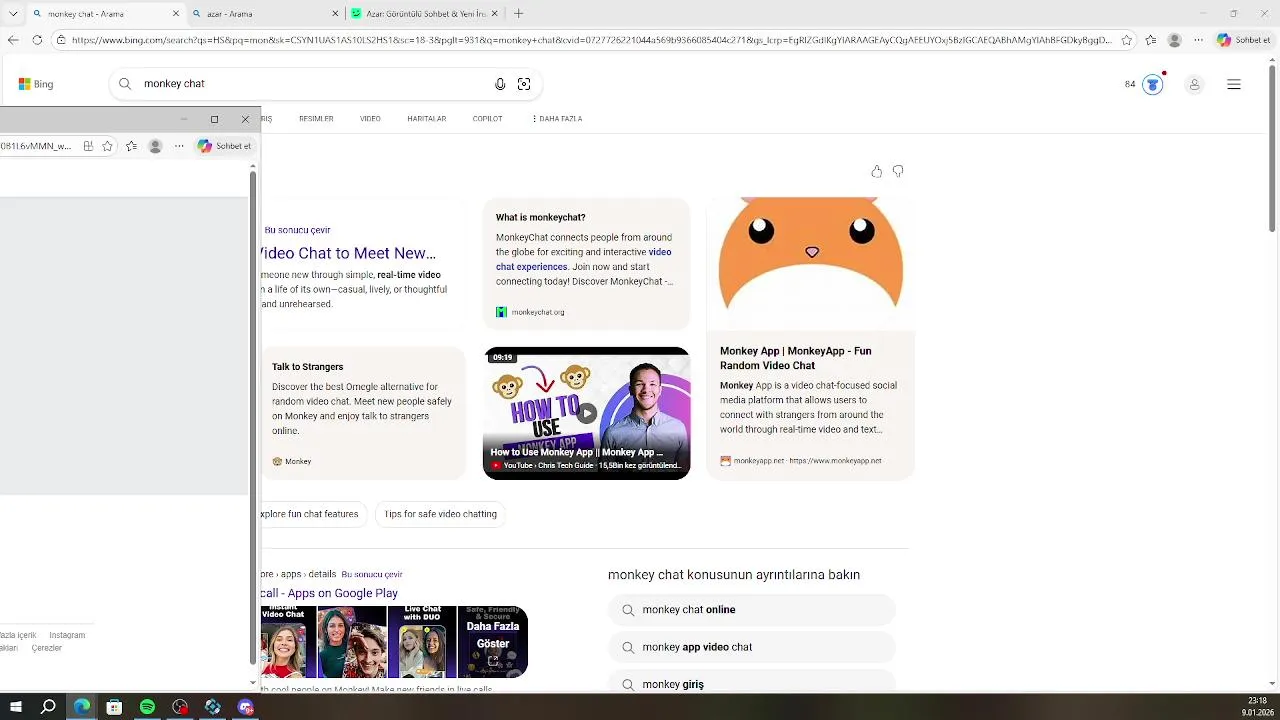
Task: Click thumbs up feedback icon
Action: [877, 172]
